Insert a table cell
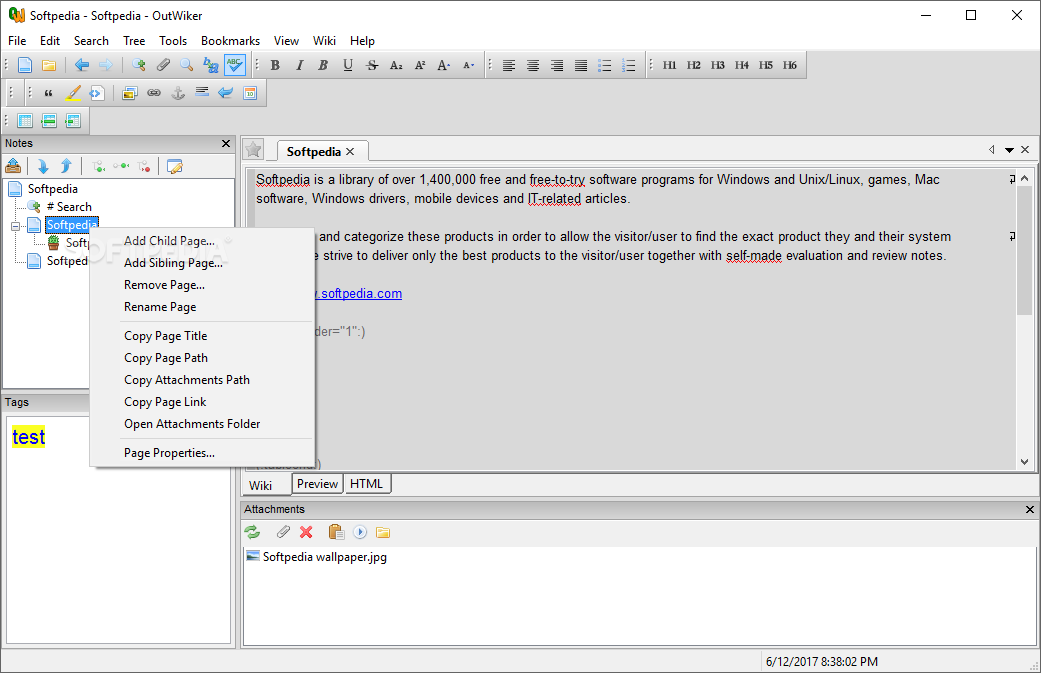Screen dimensions: 1041x673 tap(73, 121)
